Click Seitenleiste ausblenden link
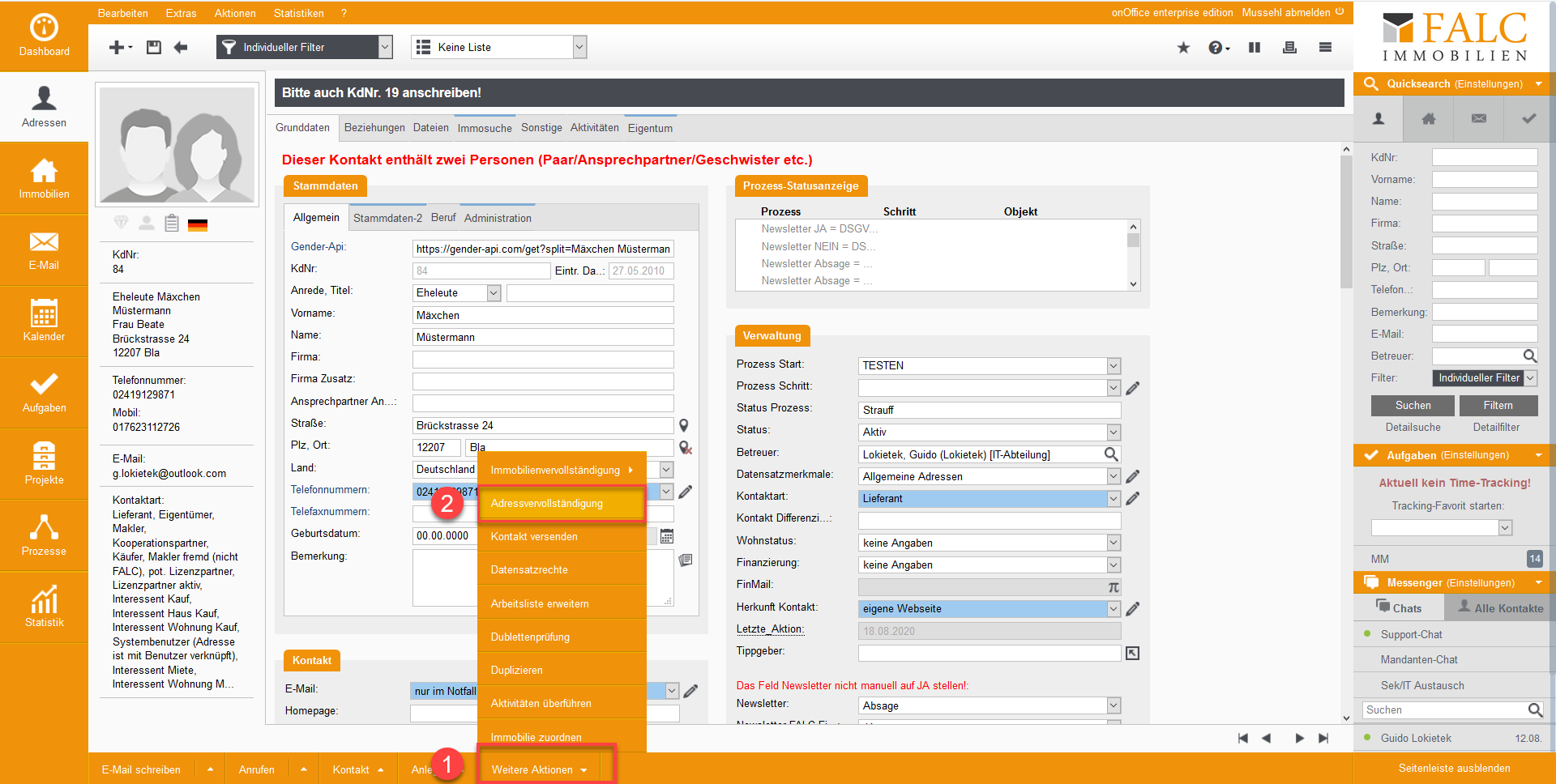The height and width of the screenshot is (784, 1556). click(1454, 769)
